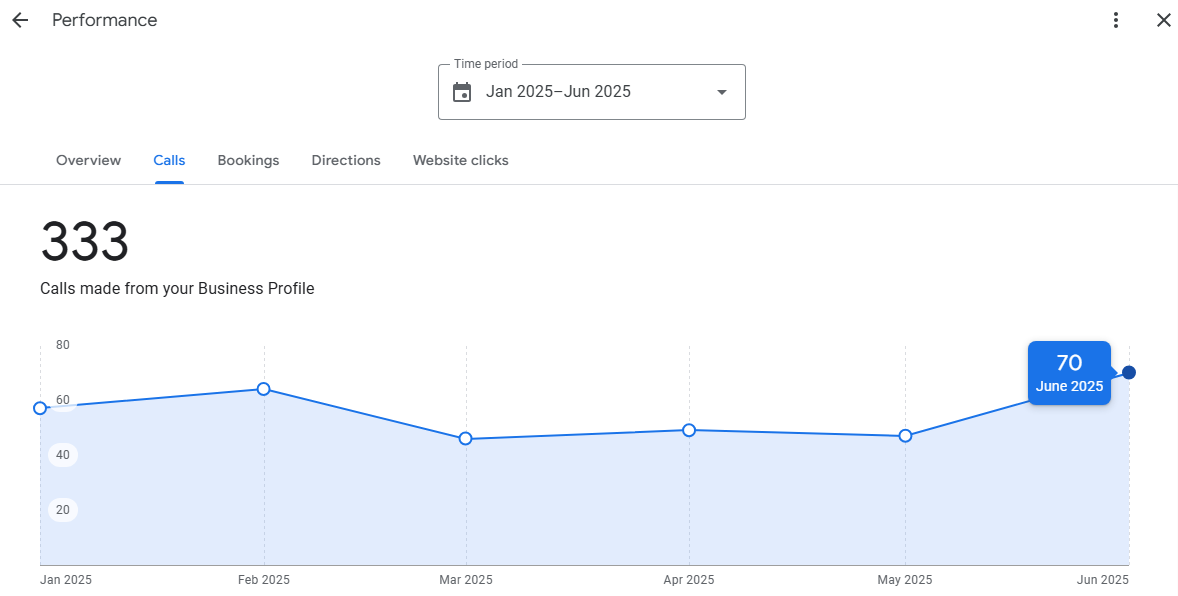Expand the Time period dropdown arrow
Viewport: 1178px width, 596px height.
721,92
